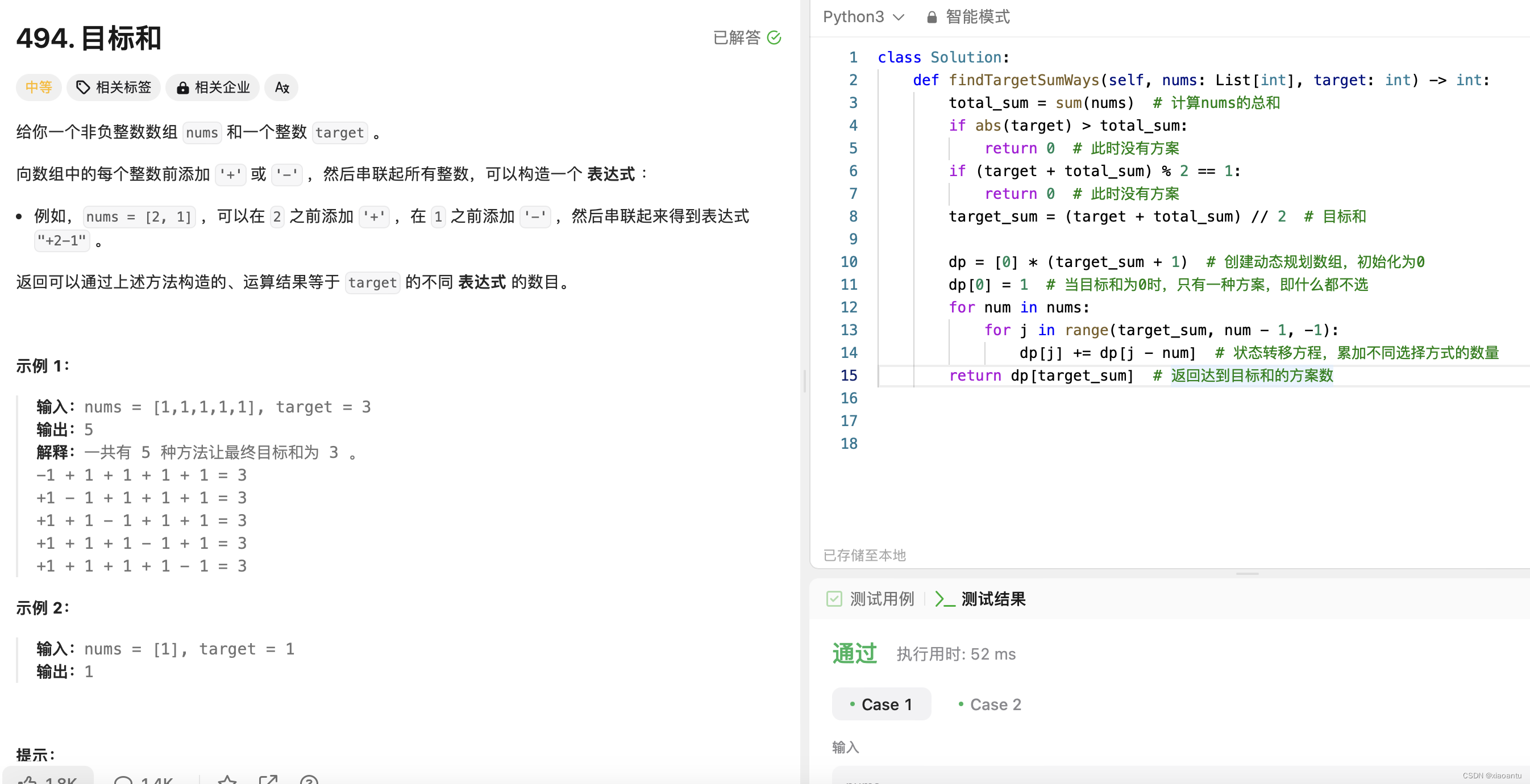Click the for num in nums line
This screenshot has width=1530, height=784.
tap(1018, 307)
